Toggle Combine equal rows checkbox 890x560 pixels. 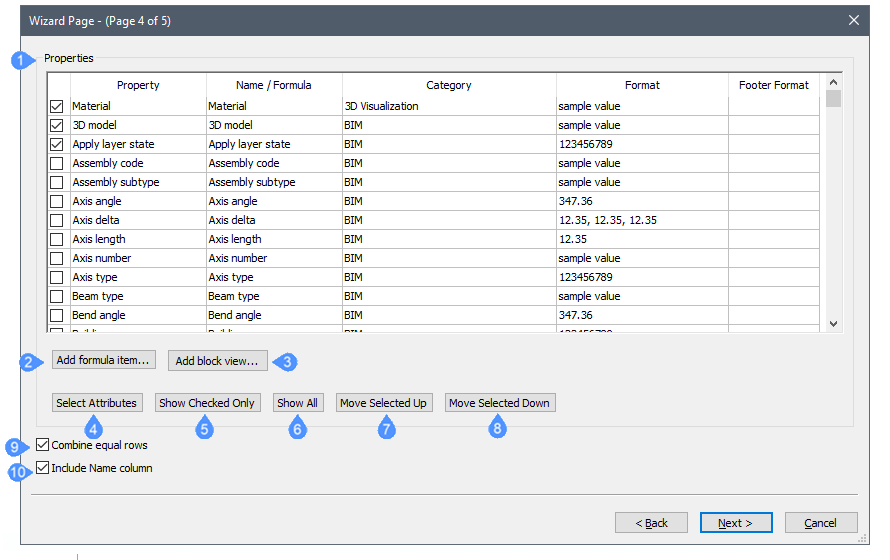click(42, 445)
